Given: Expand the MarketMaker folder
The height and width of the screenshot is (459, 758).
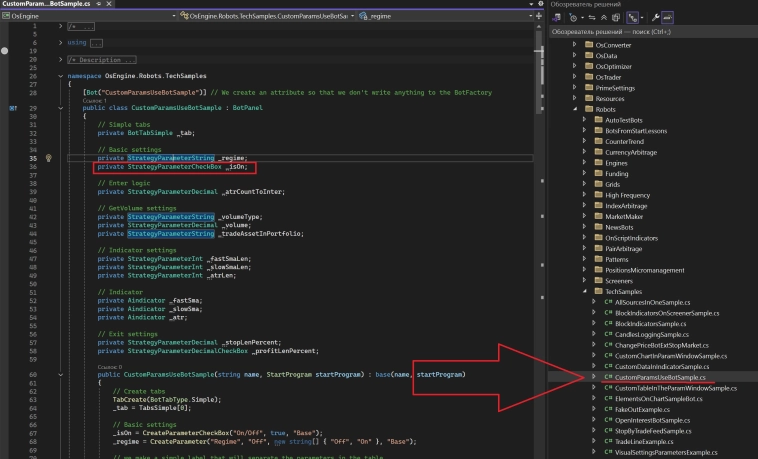Looking at the screenshot, I should (583, 215).
